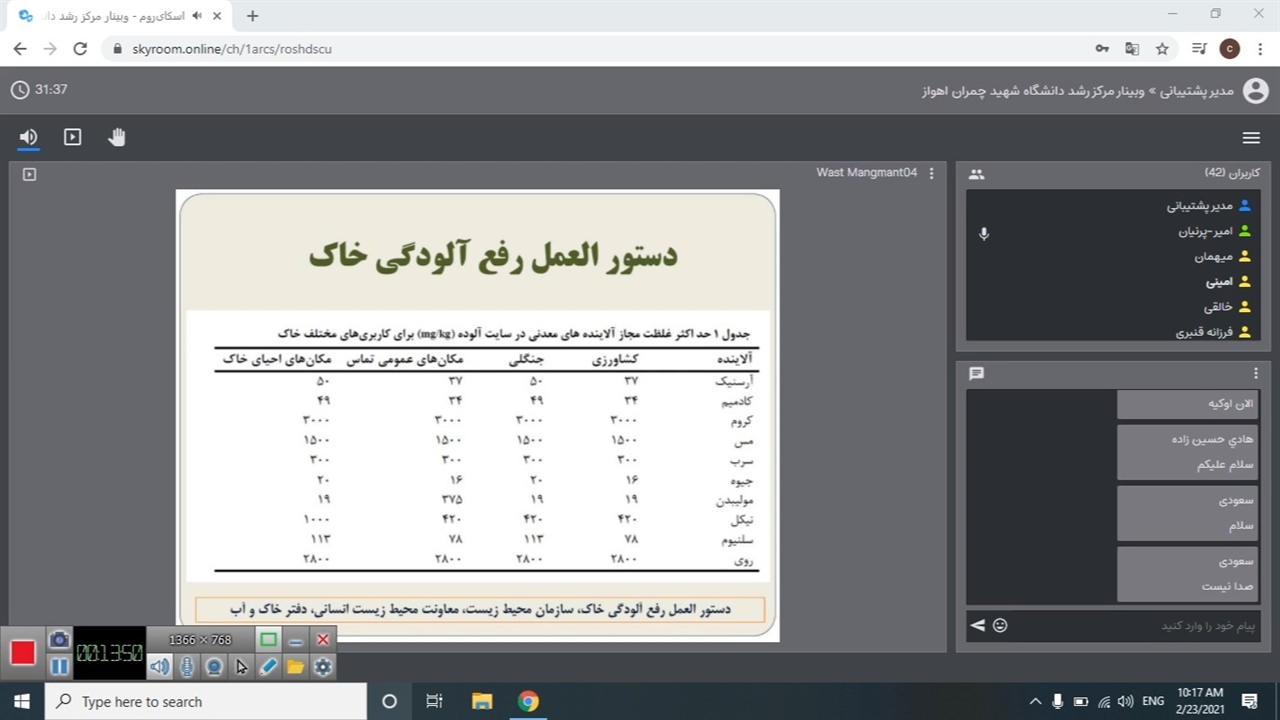Open the recorder settings gear

(x=323, y=666)
